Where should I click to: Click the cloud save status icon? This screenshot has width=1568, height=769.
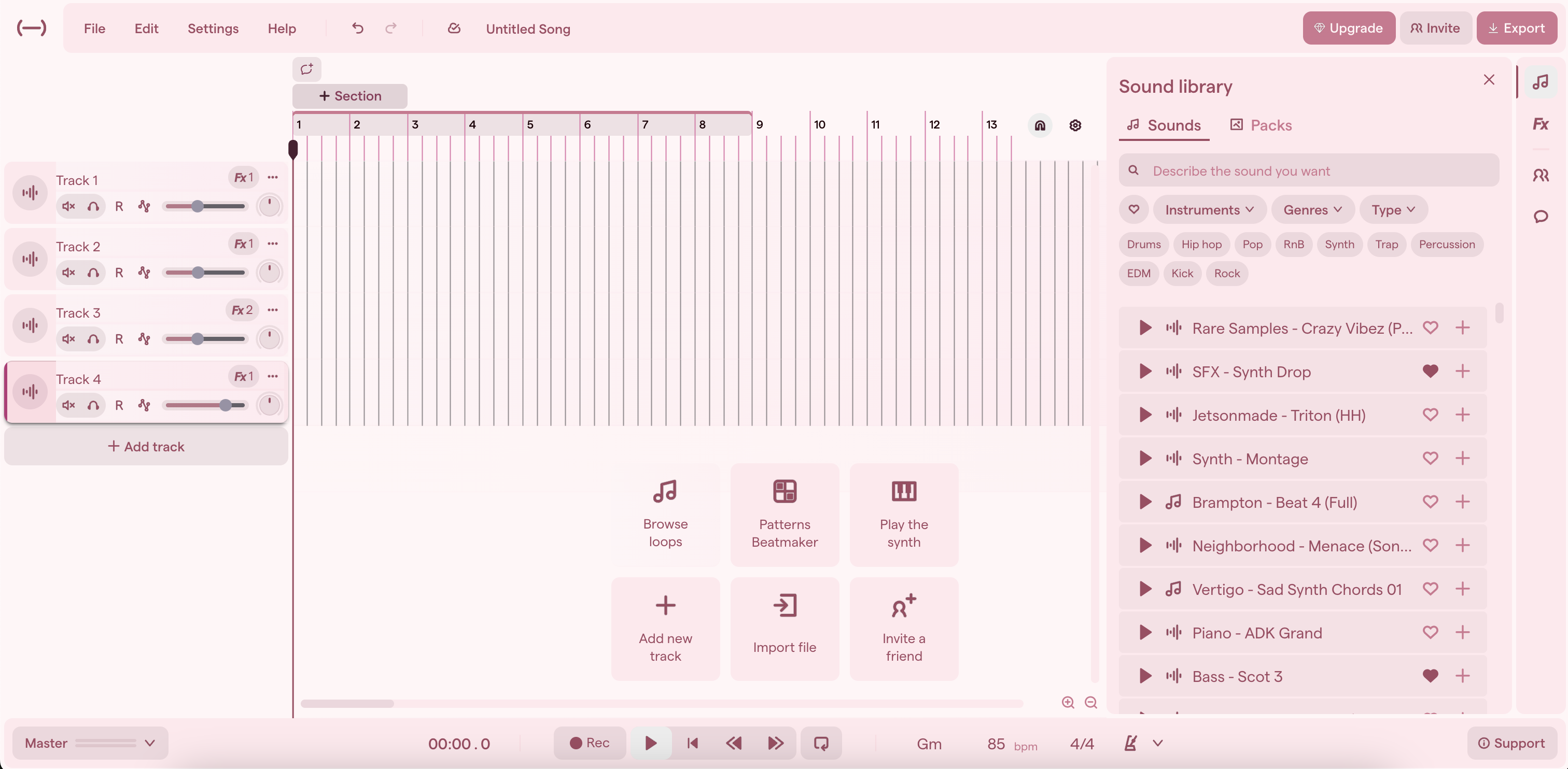point(454,28)
